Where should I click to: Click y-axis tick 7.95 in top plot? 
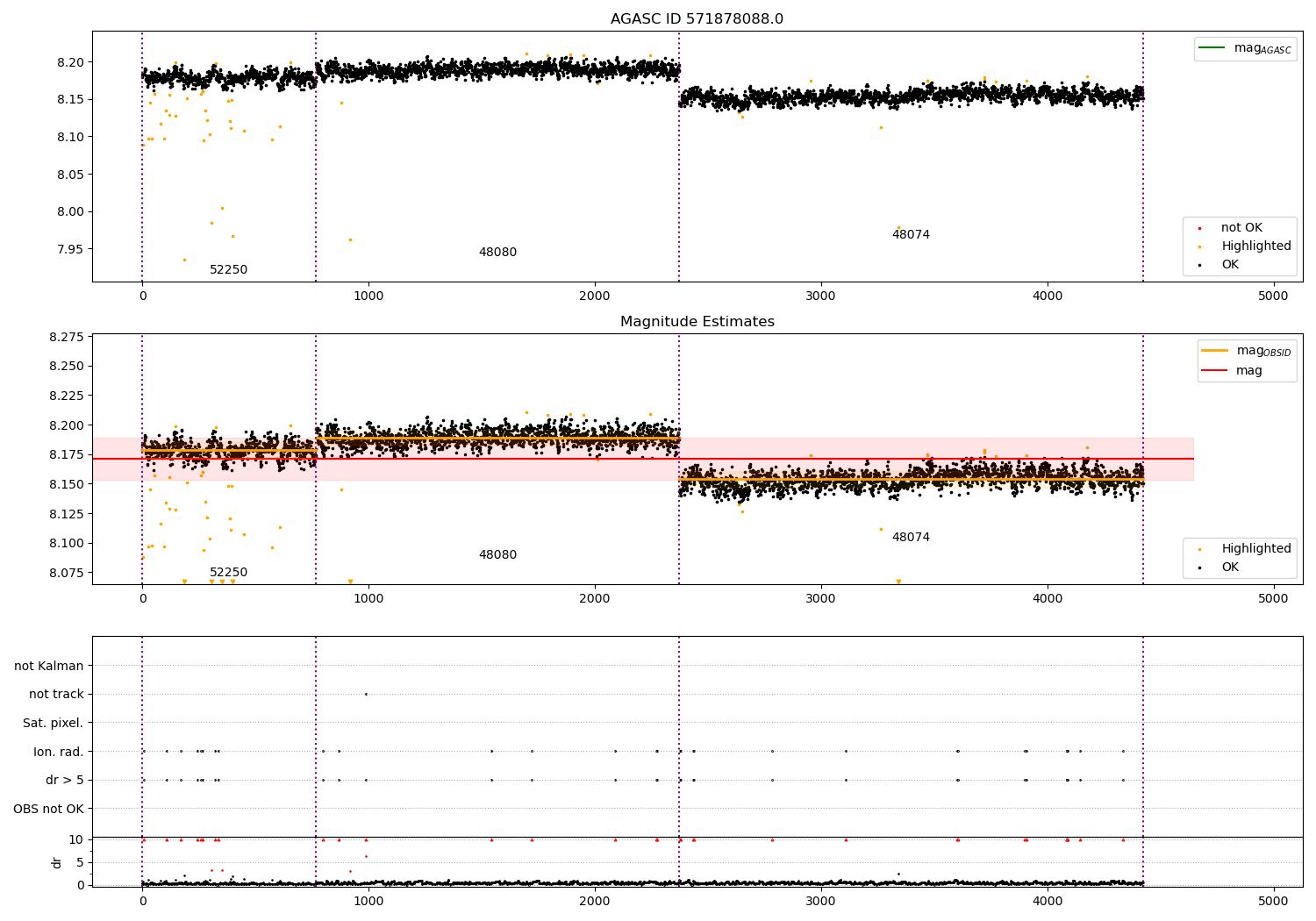click(72, 249)
